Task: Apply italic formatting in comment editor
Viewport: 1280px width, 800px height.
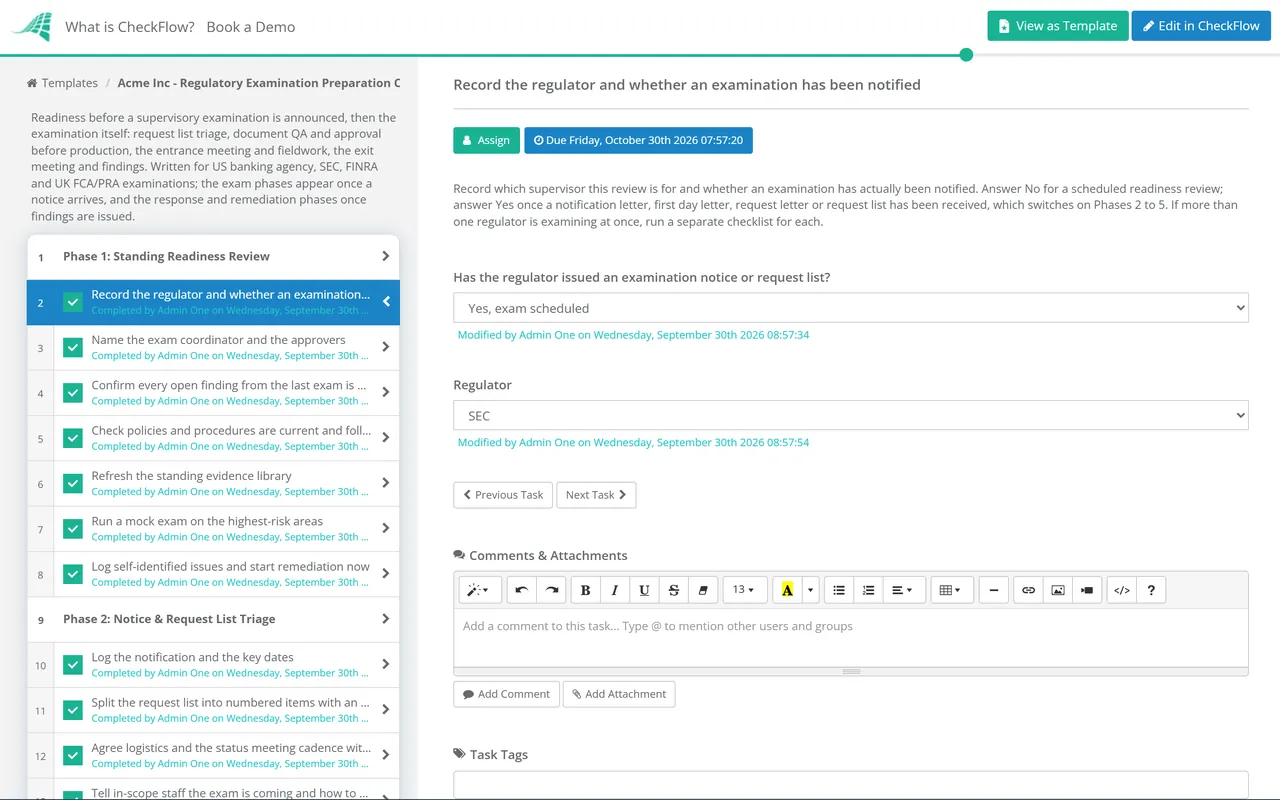Action: point(615,590)
